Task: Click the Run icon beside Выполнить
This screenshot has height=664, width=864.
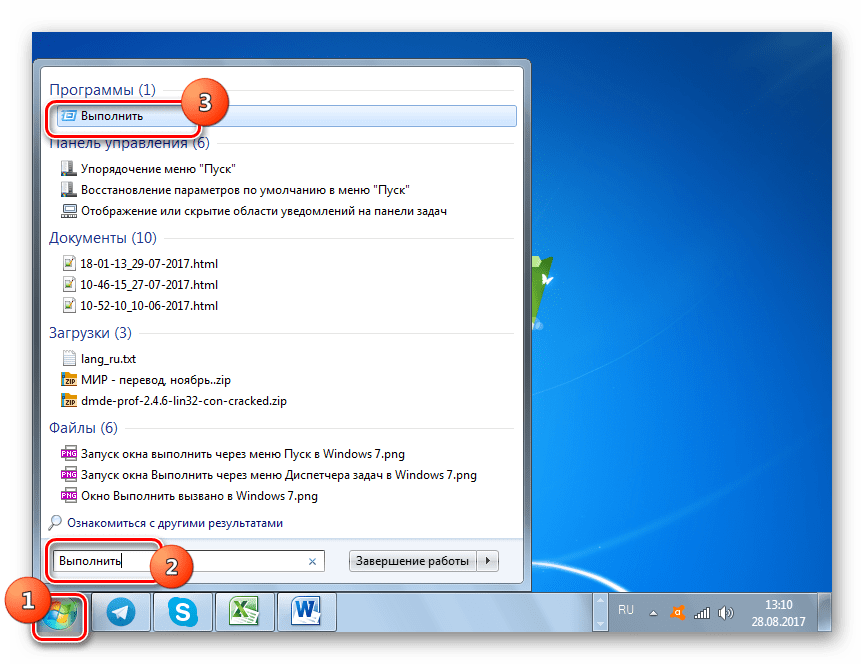Action: (x=68, y=116)
